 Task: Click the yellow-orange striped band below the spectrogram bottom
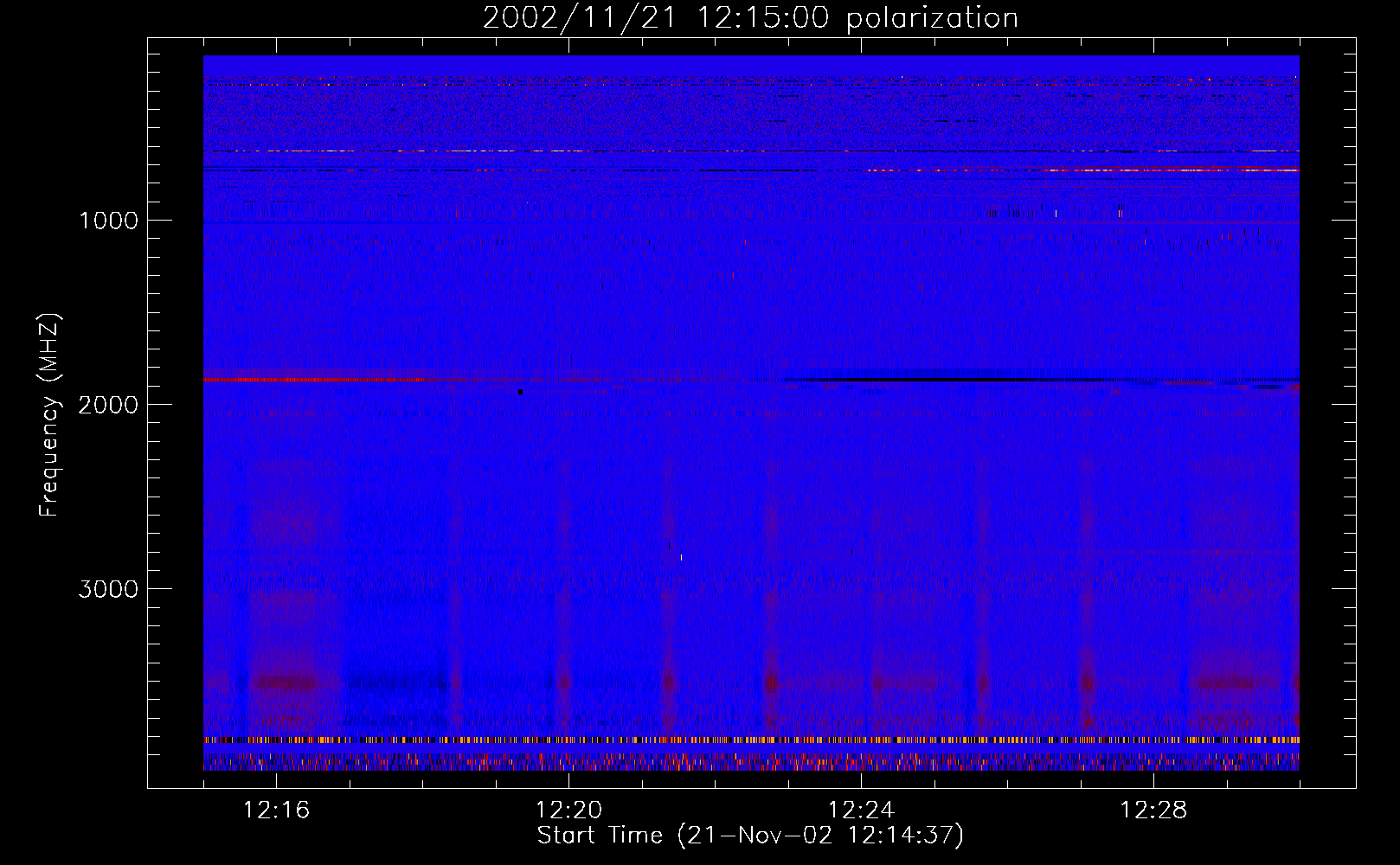(x=751, y=740)
